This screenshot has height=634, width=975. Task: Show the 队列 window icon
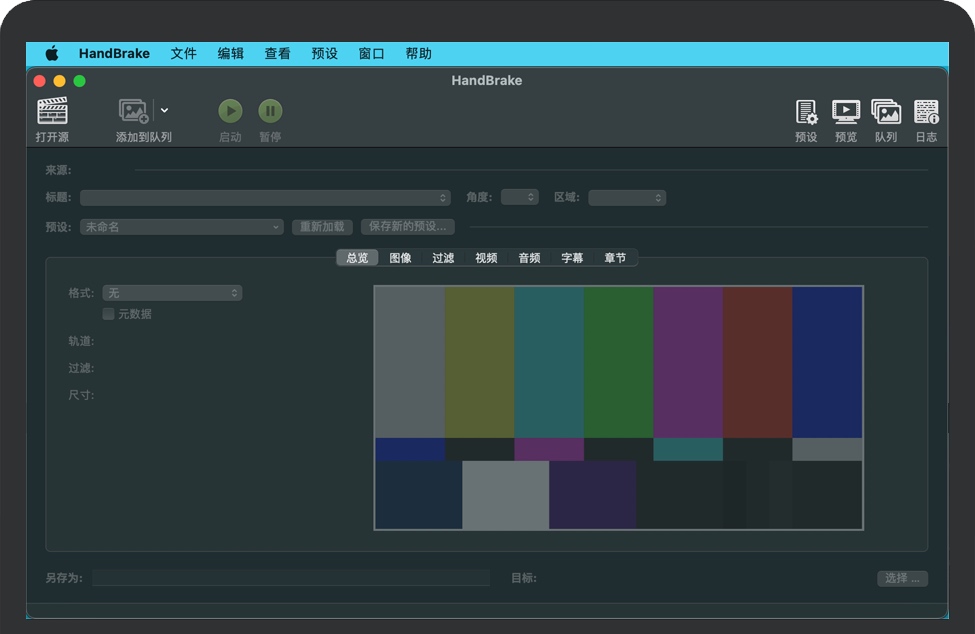[x=886, y=112]
